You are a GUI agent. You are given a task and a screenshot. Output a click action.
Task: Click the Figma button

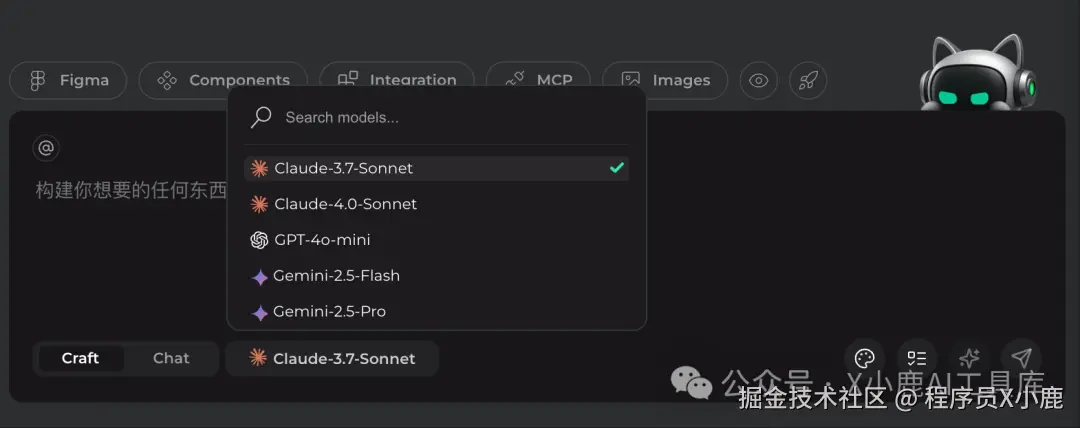click(x=68, y=80)
